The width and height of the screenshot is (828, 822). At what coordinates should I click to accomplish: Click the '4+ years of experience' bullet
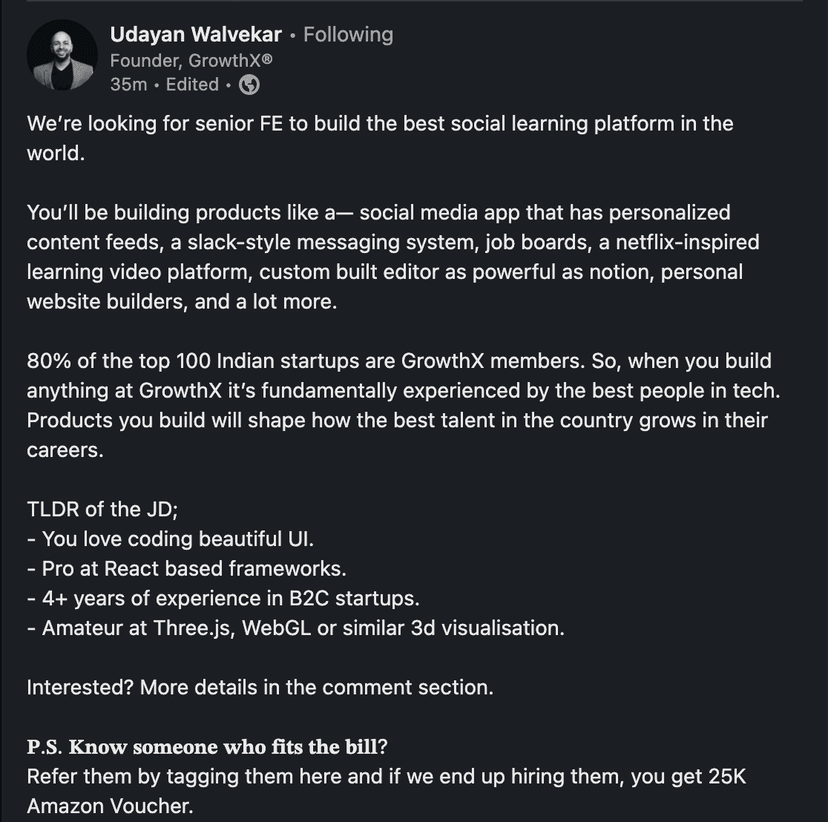[222, 598]
